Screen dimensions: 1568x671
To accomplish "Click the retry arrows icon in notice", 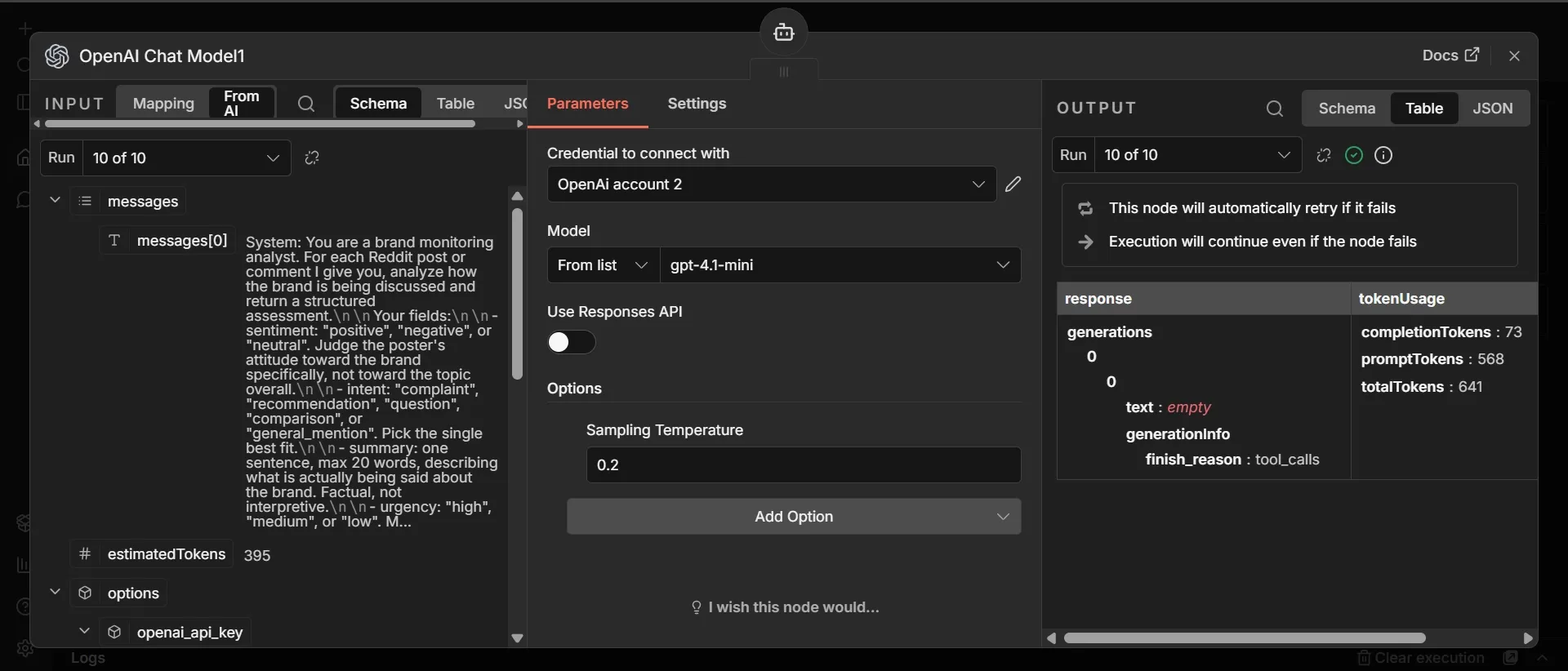I will pyautogui.click(x=1085, y=209).
